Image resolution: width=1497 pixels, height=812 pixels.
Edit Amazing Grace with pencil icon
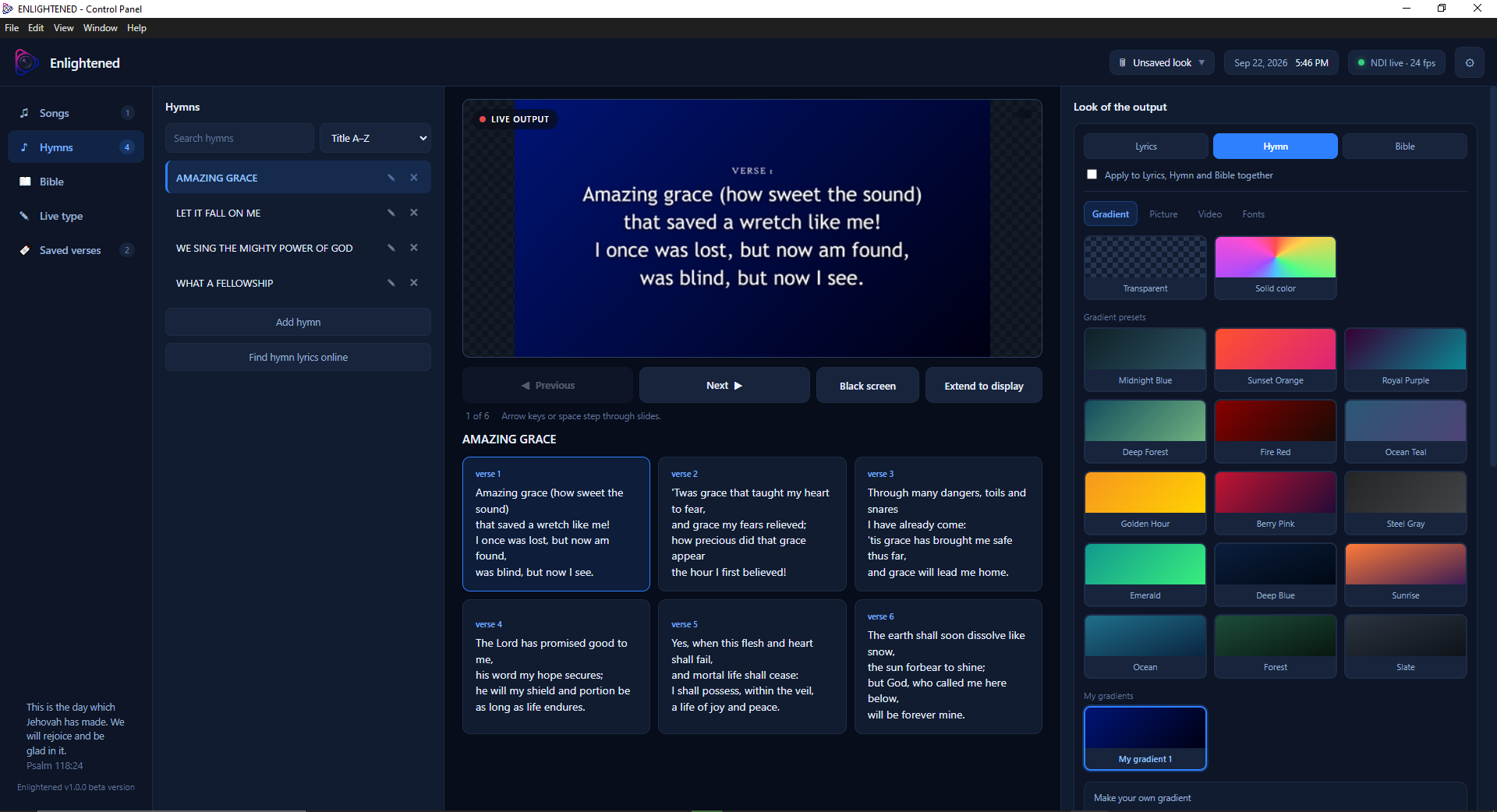pyautogui.click(x=391, y=178)
